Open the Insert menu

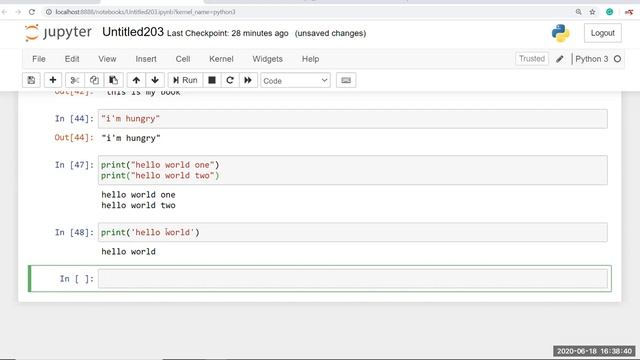pyautogui.click(x=146, y=59)
